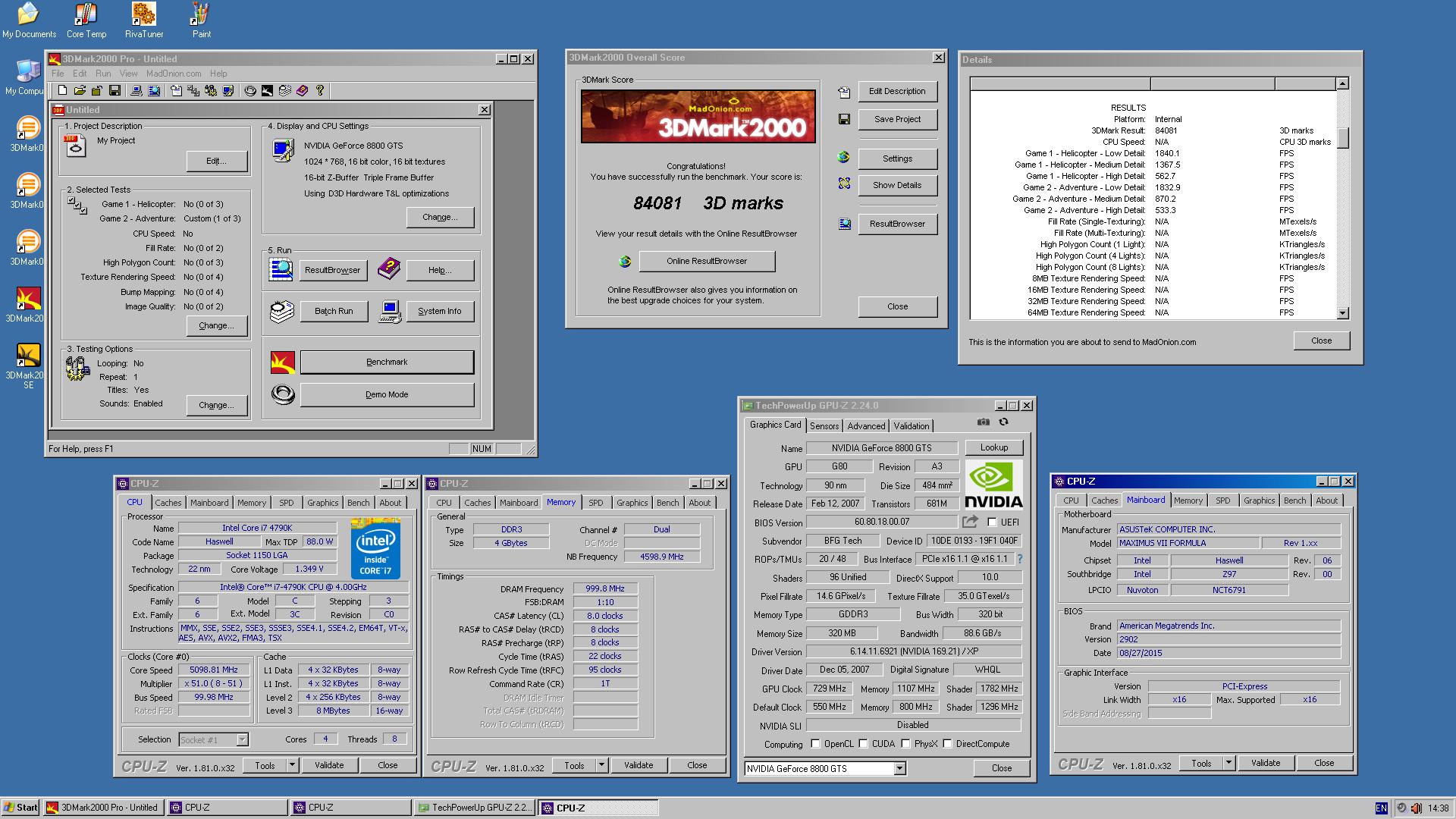Click the Details list scroll-up arrow
This screenshot has height=819, width=1456.
click(1342, 83)
